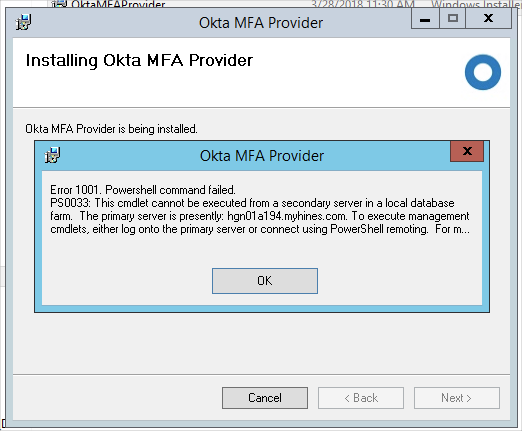
Task: Close the error dialog with the red X
Action: pos(467,151)
